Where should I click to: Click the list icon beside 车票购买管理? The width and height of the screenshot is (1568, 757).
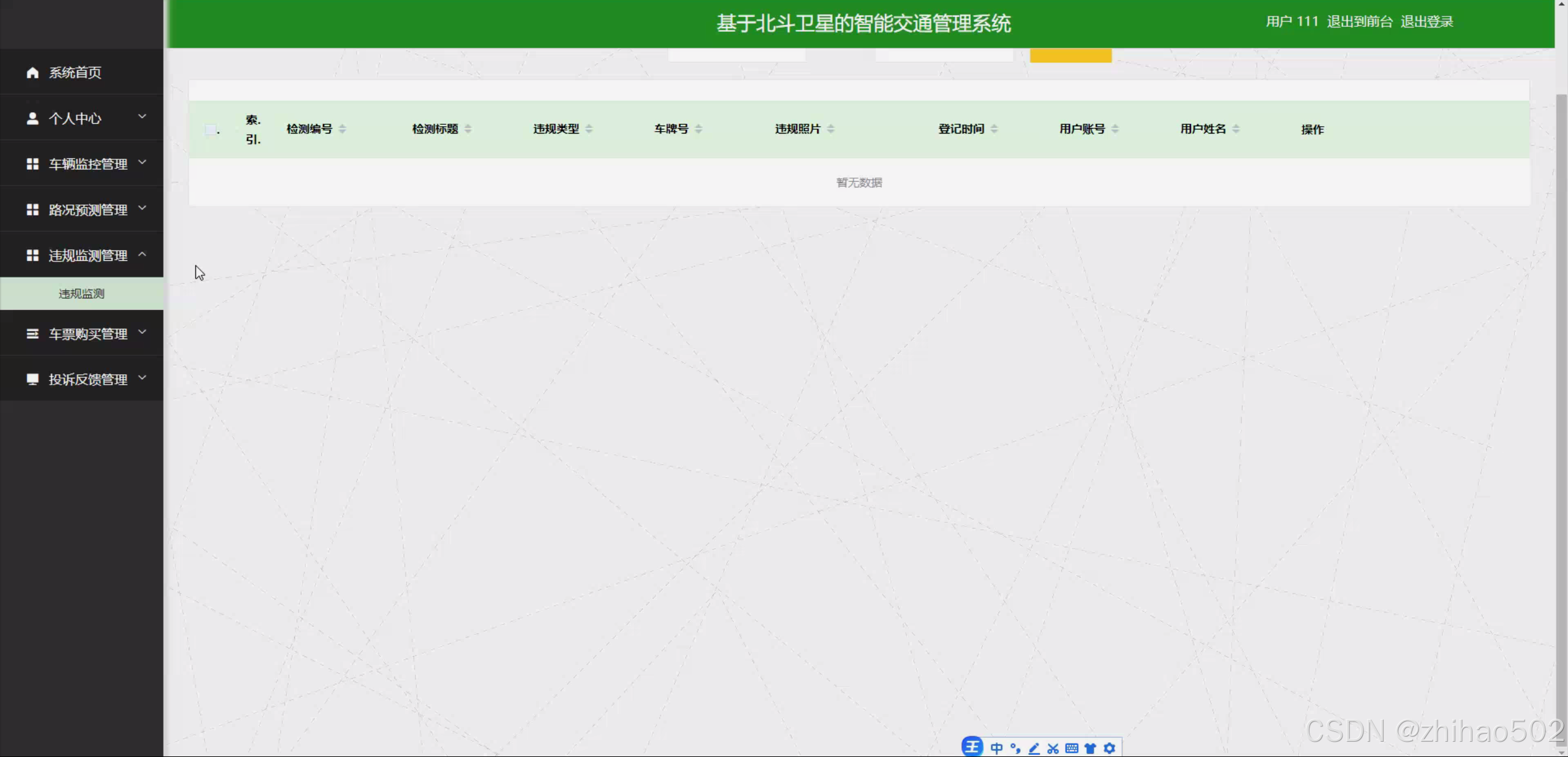[32, 334]
